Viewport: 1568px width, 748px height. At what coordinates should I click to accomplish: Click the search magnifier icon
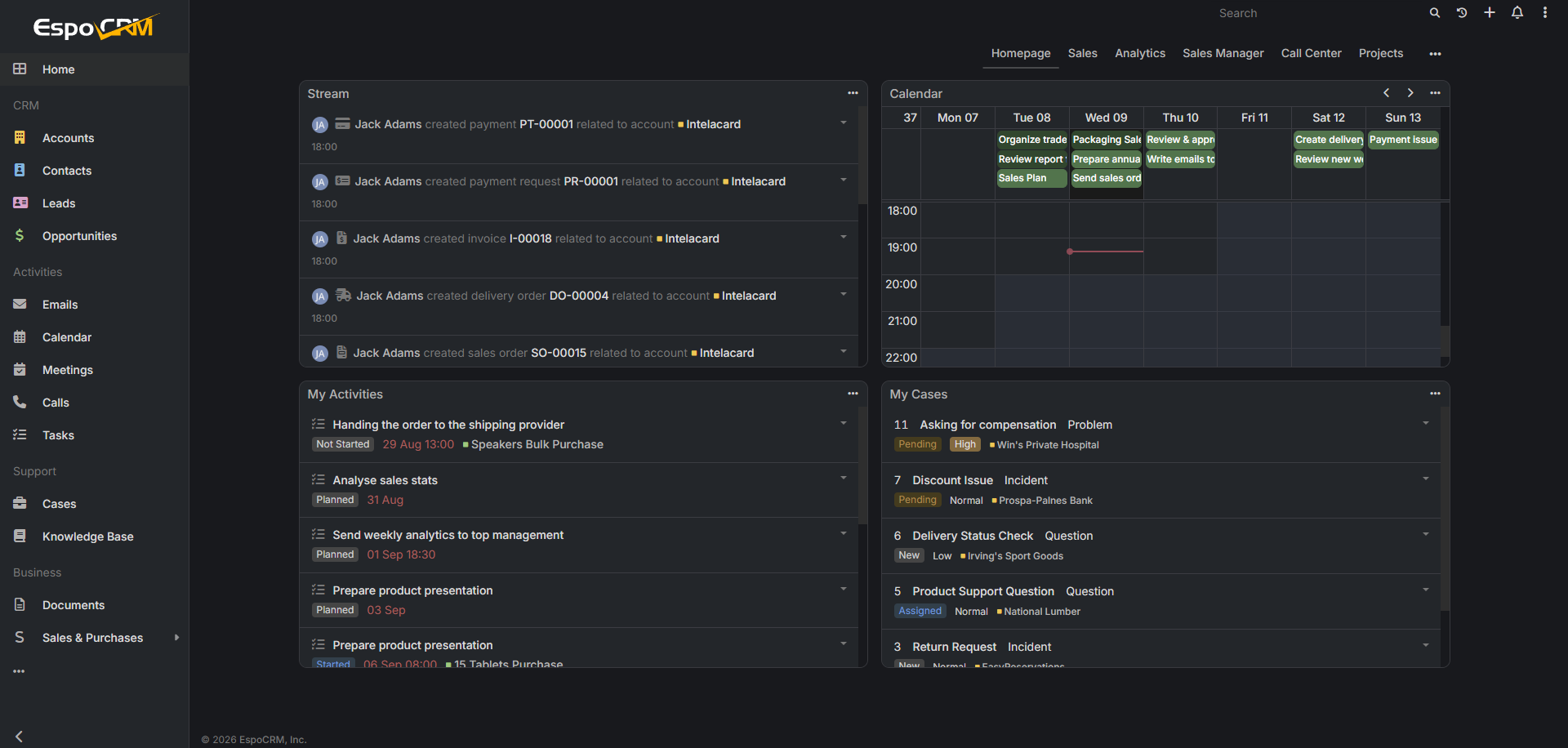(1435, 13)
